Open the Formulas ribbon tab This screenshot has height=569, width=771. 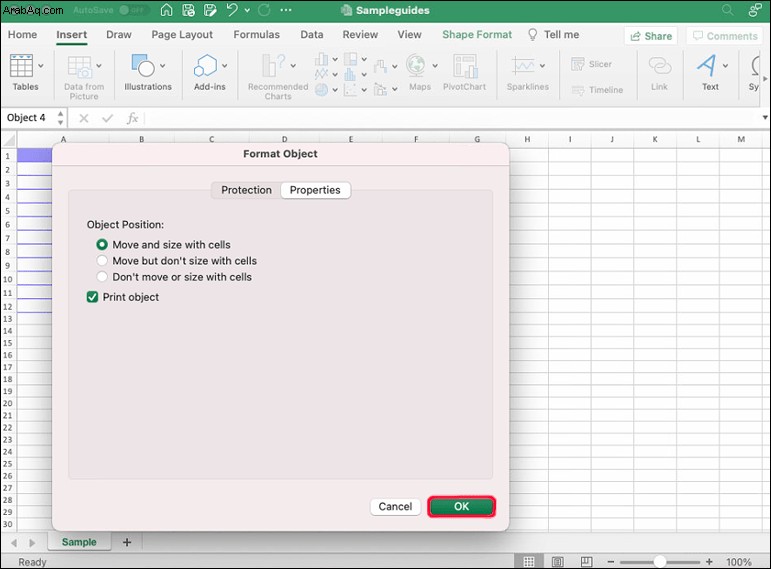tap(257, 34)
